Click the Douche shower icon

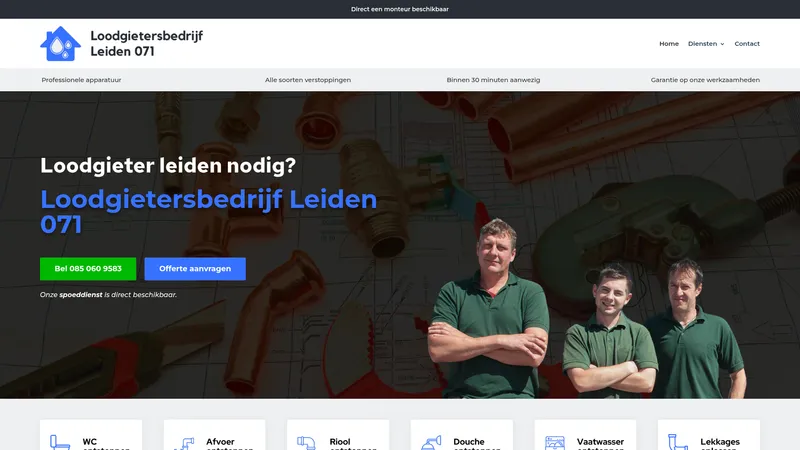[431, 443]
